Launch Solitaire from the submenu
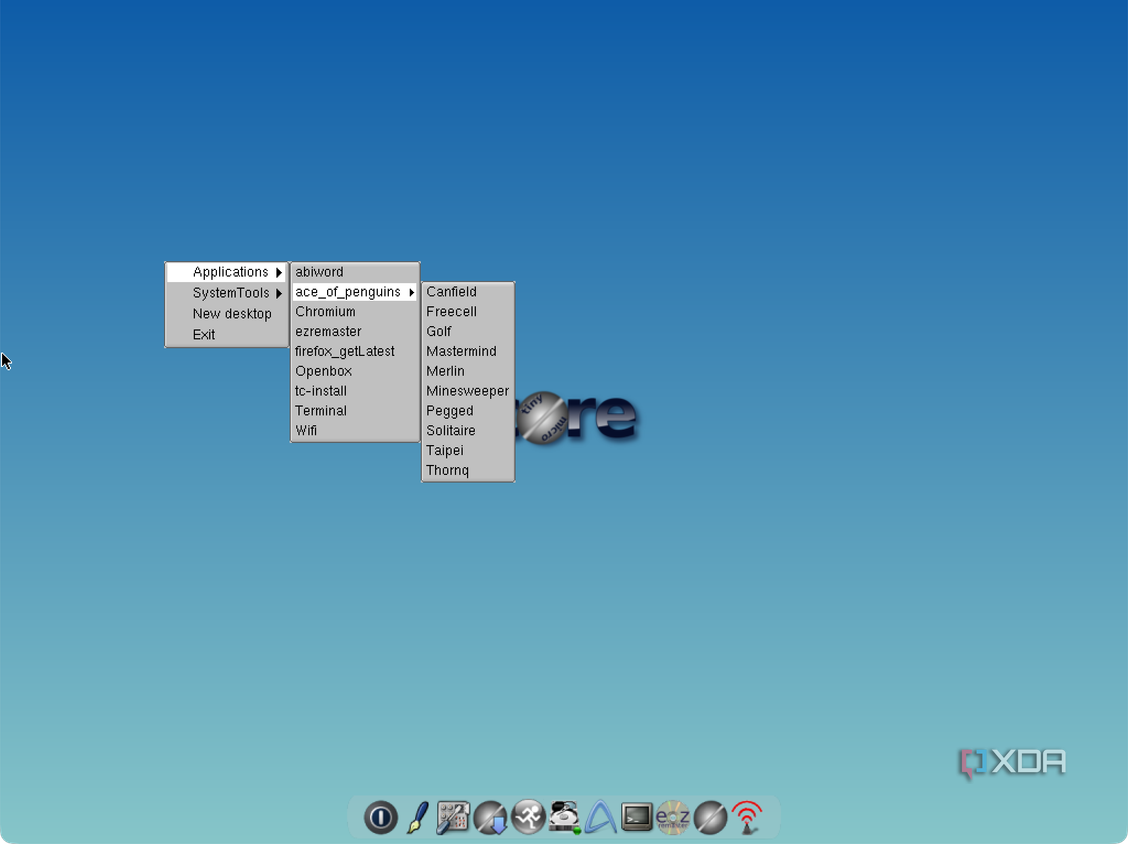The height and width of the screenshot is (844, 1128). pyautogui.click(x=468, y=430)
